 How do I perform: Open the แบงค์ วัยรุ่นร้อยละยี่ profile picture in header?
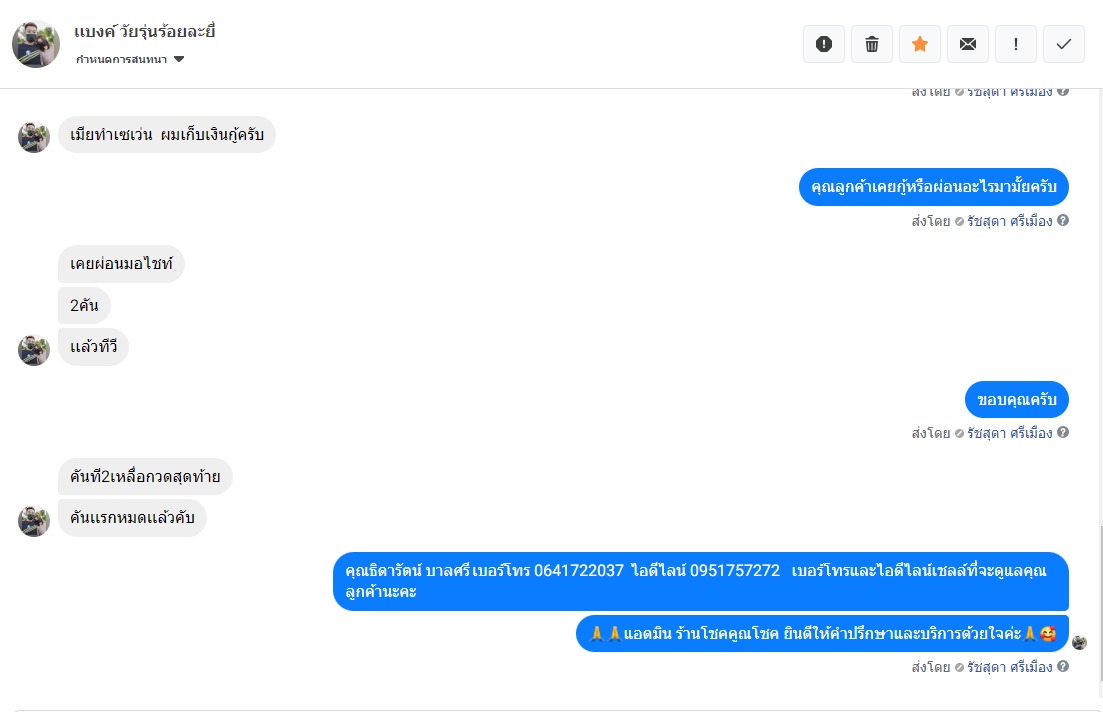coord(36,44)
